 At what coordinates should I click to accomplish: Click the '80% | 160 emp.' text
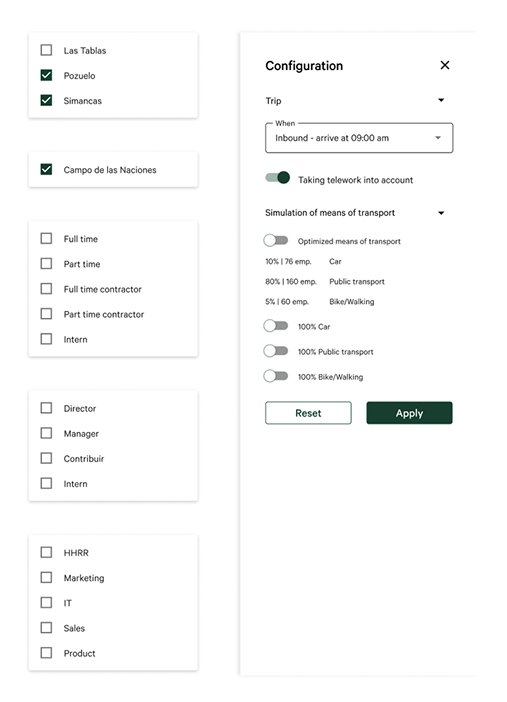(291, 282)
